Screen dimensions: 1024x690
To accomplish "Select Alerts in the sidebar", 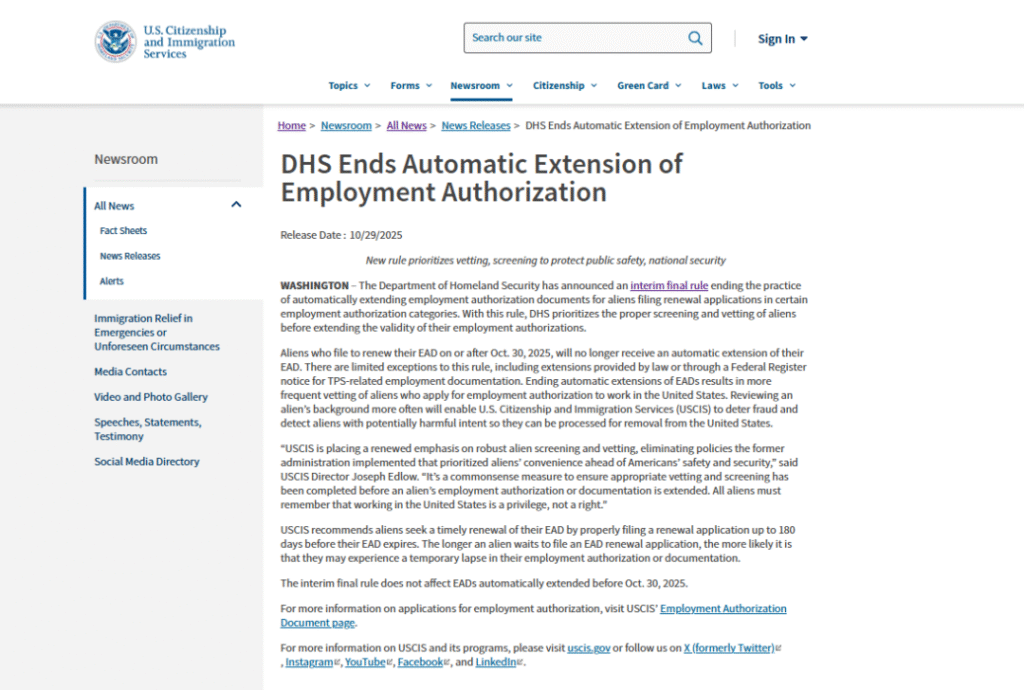I will [x=112, y=282].
